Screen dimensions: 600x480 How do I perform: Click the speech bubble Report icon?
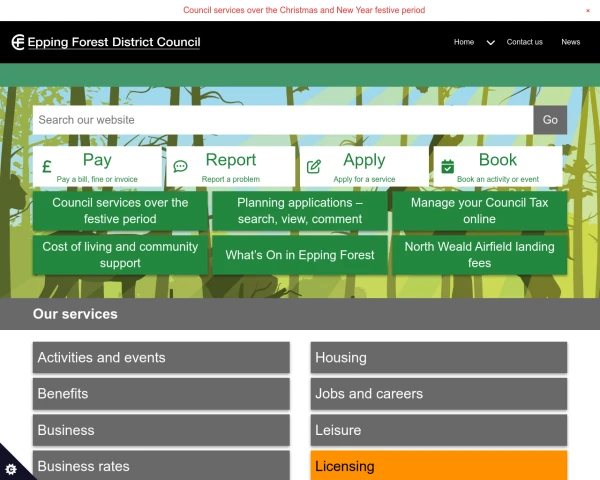(180, 167)
